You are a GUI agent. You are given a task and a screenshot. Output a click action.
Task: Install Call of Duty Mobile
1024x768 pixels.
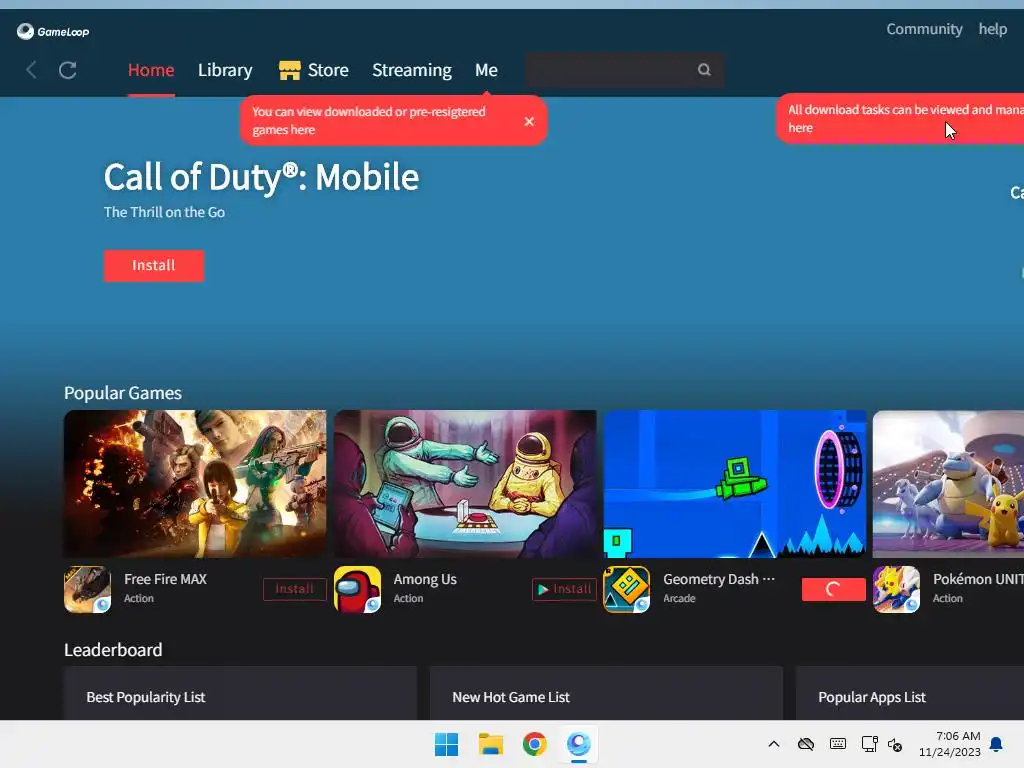[153, 266]
